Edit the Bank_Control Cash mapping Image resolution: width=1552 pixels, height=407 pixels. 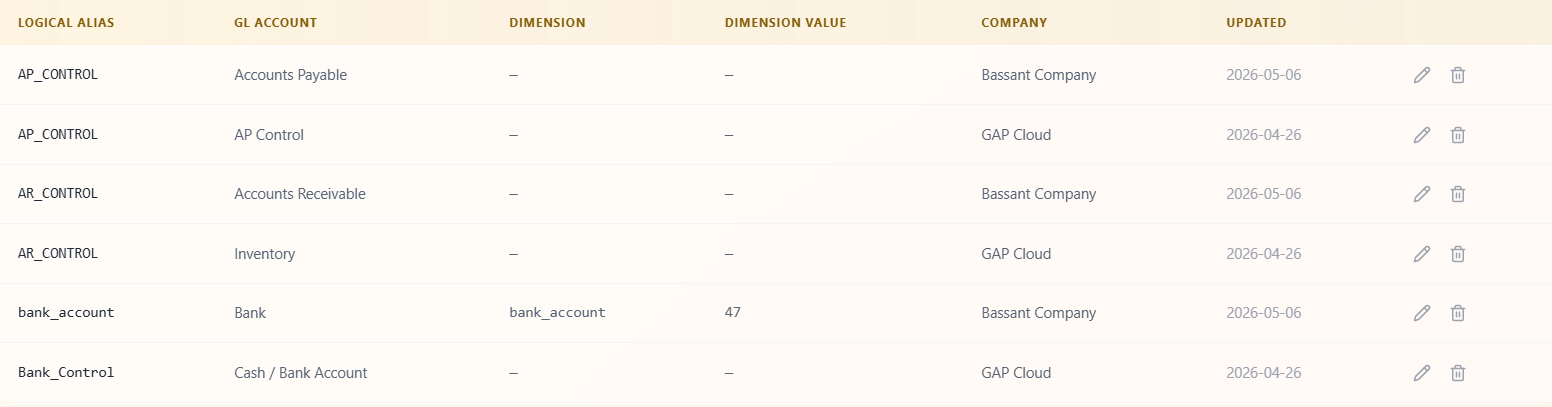pyautogui.click(x=1421, y=373)
